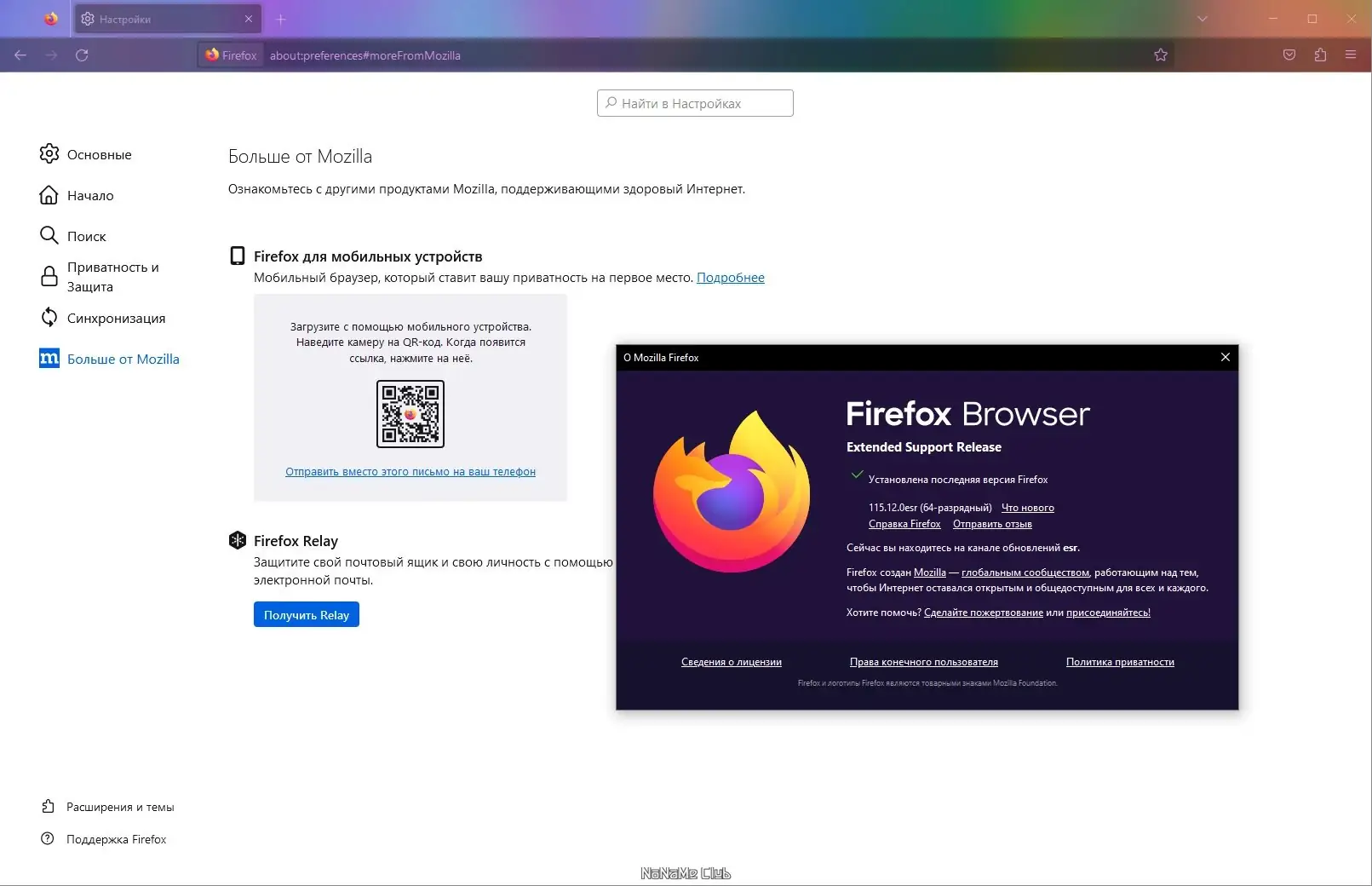Open Приватность и Защита category
The image size is (1372, 886).
pyautogui.click(x=112, y=277)
